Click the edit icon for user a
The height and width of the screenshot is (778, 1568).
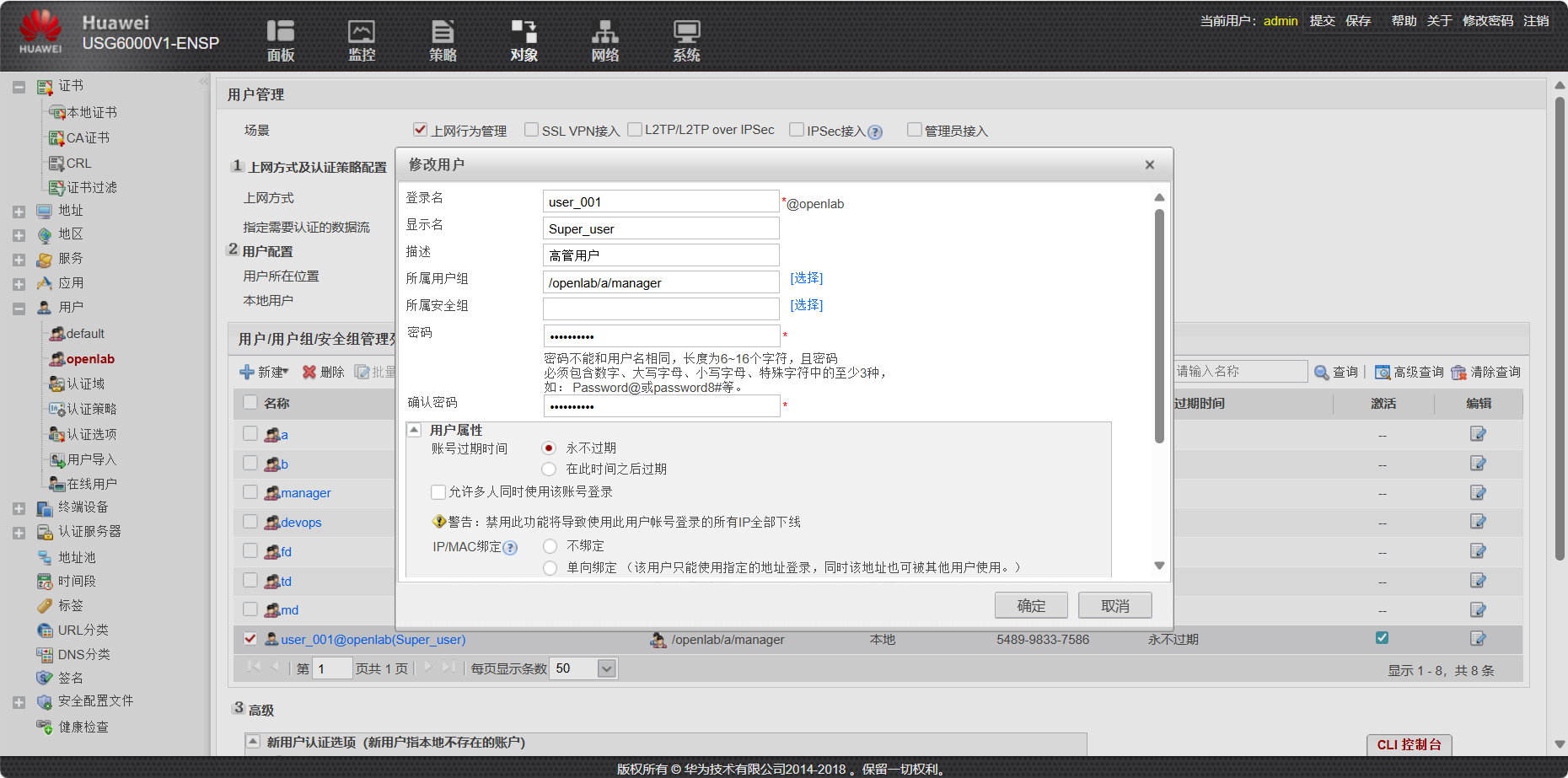click(x=1478, y=434)
